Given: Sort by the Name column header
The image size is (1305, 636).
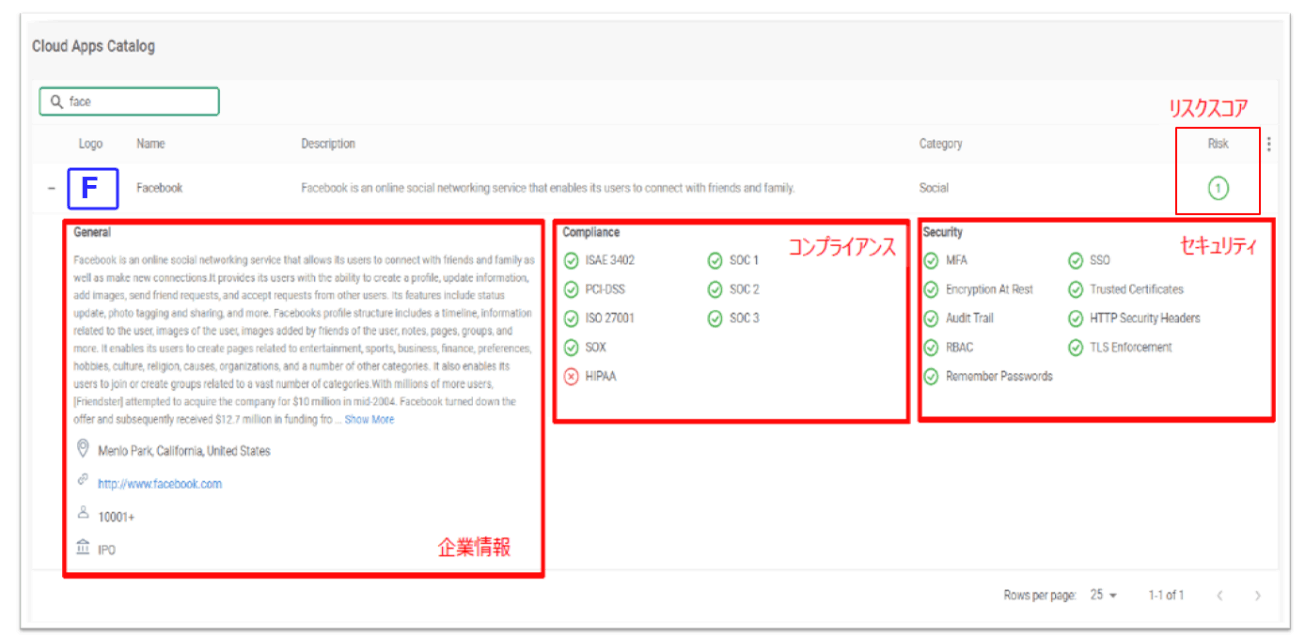Looking at the screenshot, I should pyautogui.click(x=151, y=144).
